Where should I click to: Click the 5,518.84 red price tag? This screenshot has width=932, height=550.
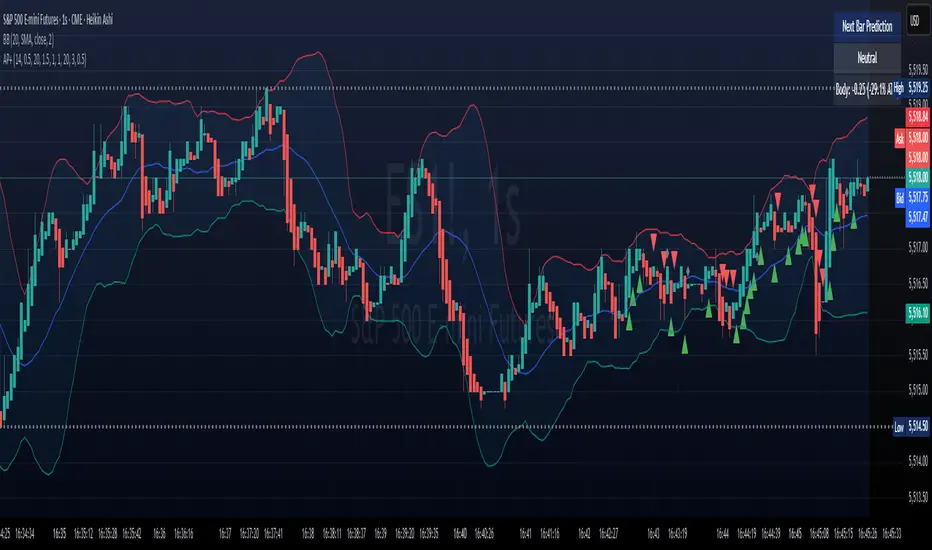click(x=918, y=117)
